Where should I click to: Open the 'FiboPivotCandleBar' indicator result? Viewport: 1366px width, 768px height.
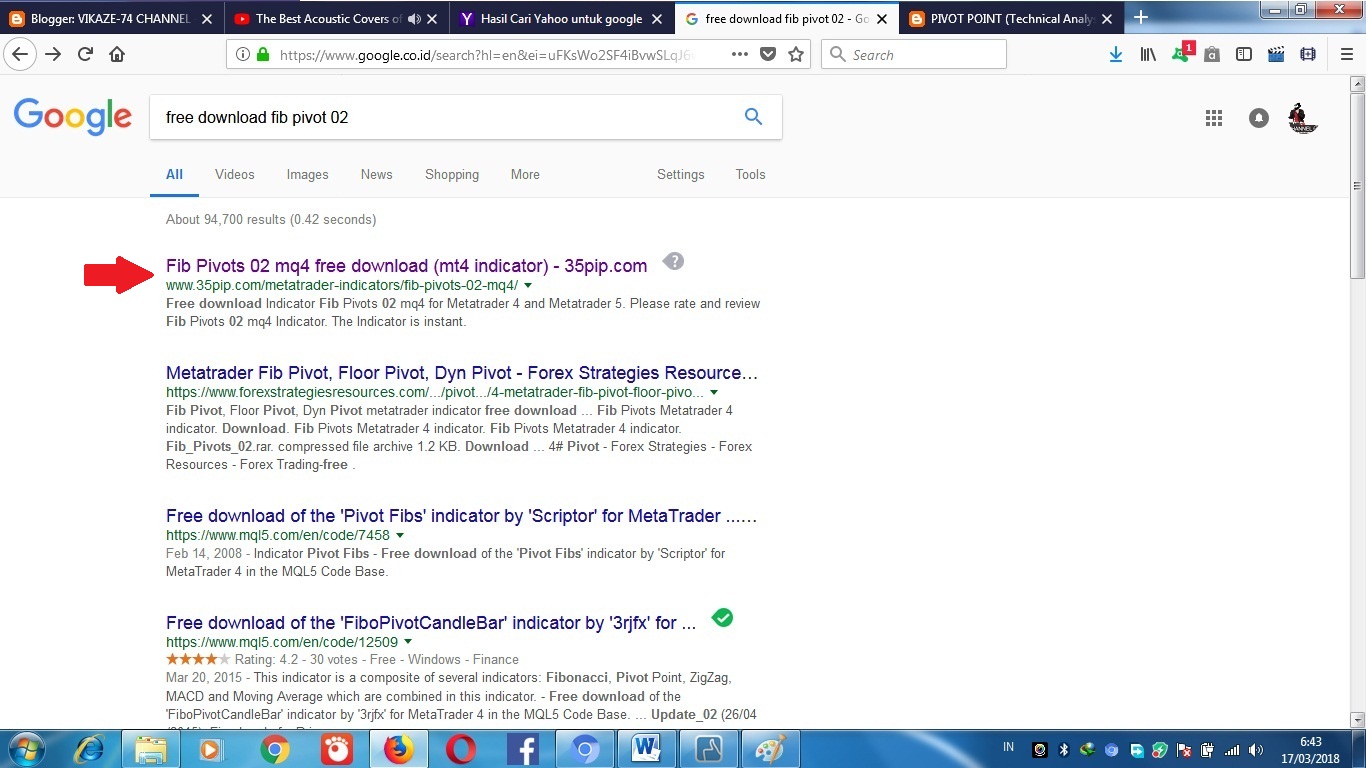tap(431, 623)
